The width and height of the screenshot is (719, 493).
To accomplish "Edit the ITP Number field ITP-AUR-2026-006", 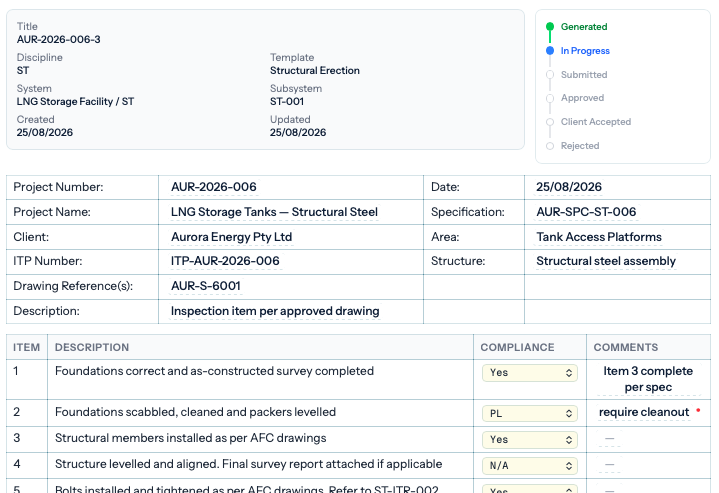I will coord(225,261).
